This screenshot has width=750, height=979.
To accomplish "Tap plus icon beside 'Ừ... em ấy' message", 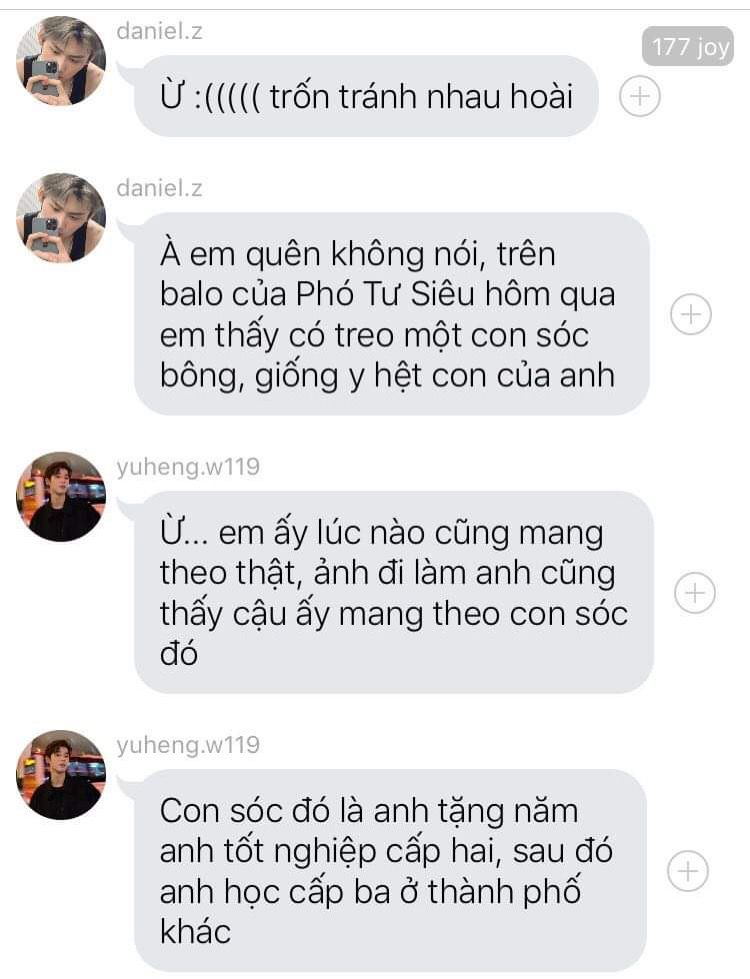I will (695, 592).
